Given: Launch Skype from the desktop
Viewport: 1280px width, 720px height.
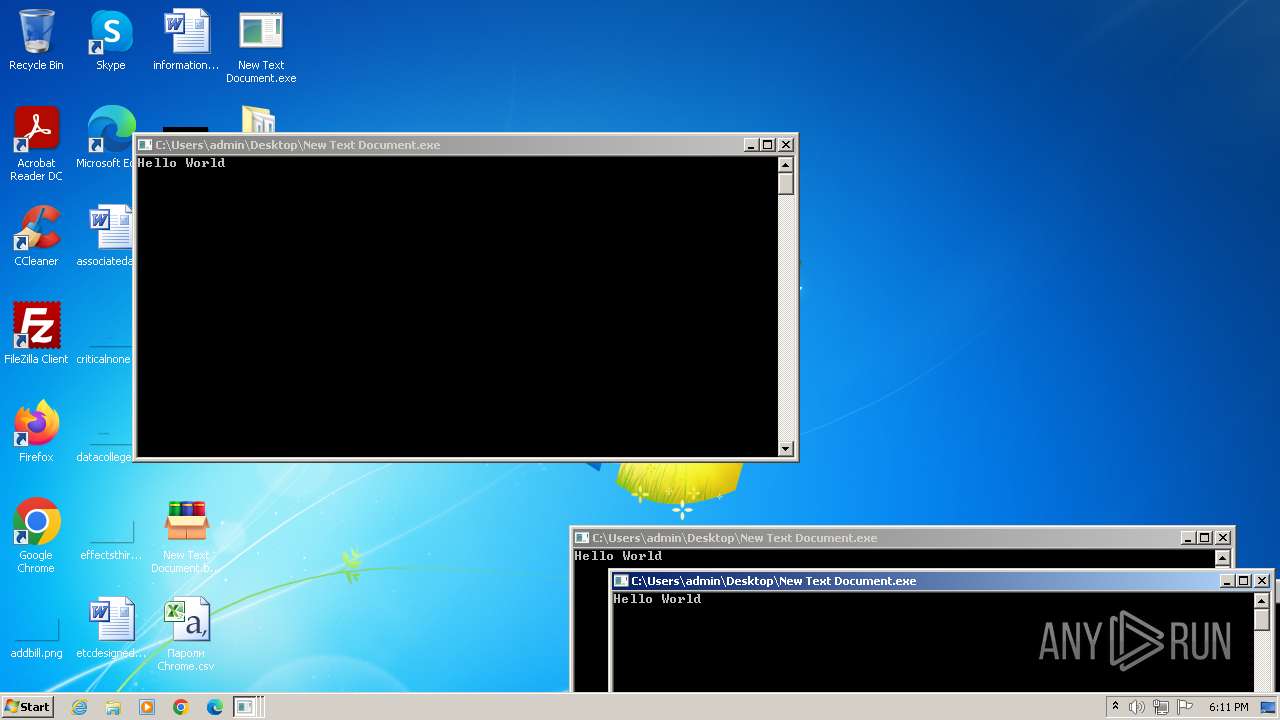Looking at the screenshot, I should pyautogui.click(x=111, y=40).
